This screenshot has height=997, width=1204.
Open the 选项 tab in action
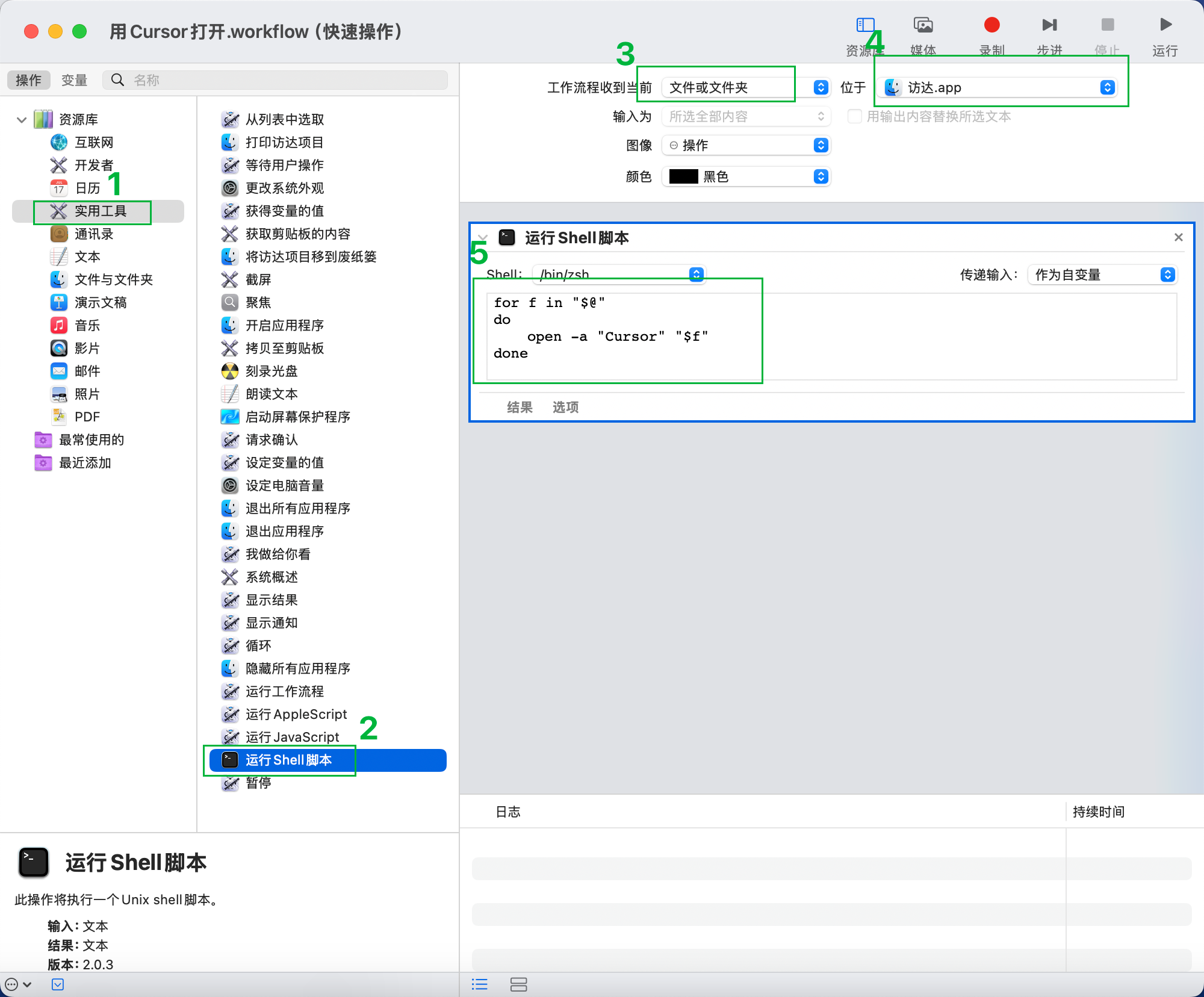point(565,408)
